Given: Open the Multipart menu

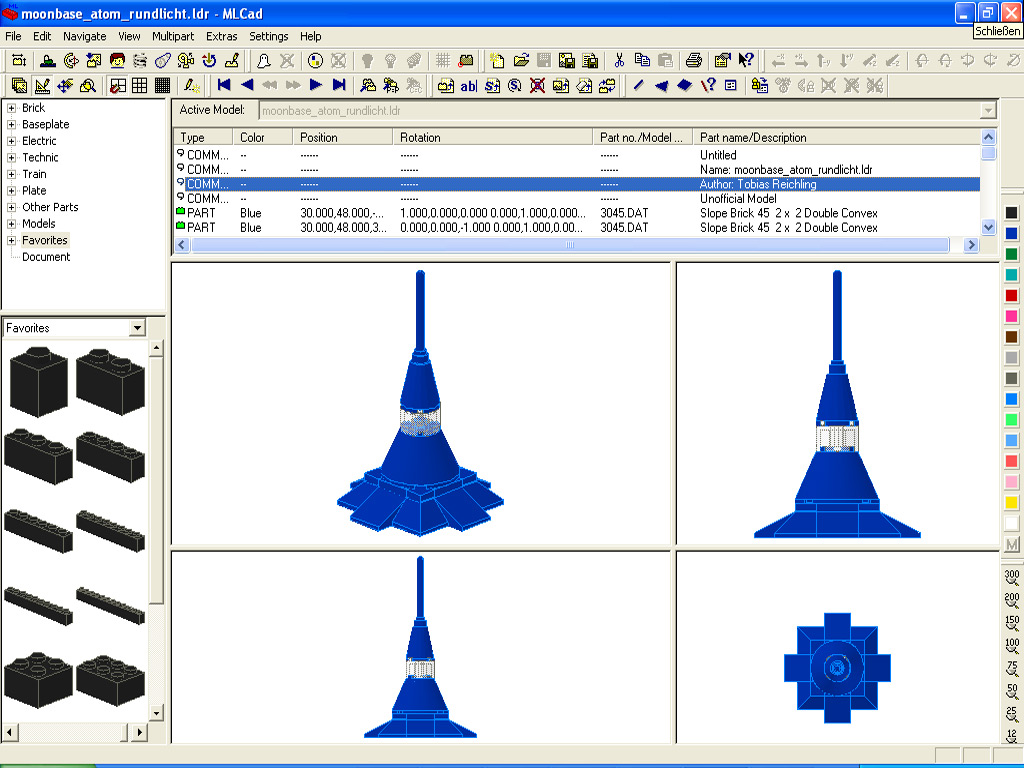Looking at the screenshot, I should (173, 36).
